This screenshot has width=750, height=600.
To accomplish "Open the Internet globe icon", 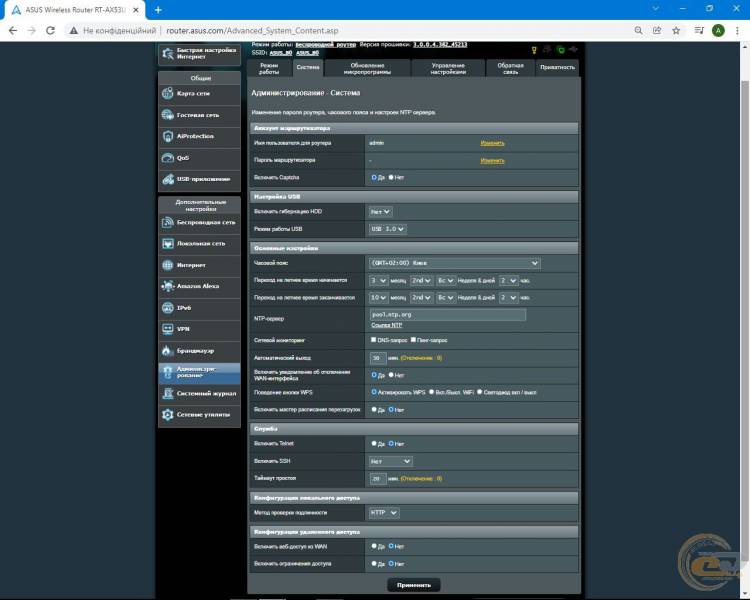I will tap(167, 265).
